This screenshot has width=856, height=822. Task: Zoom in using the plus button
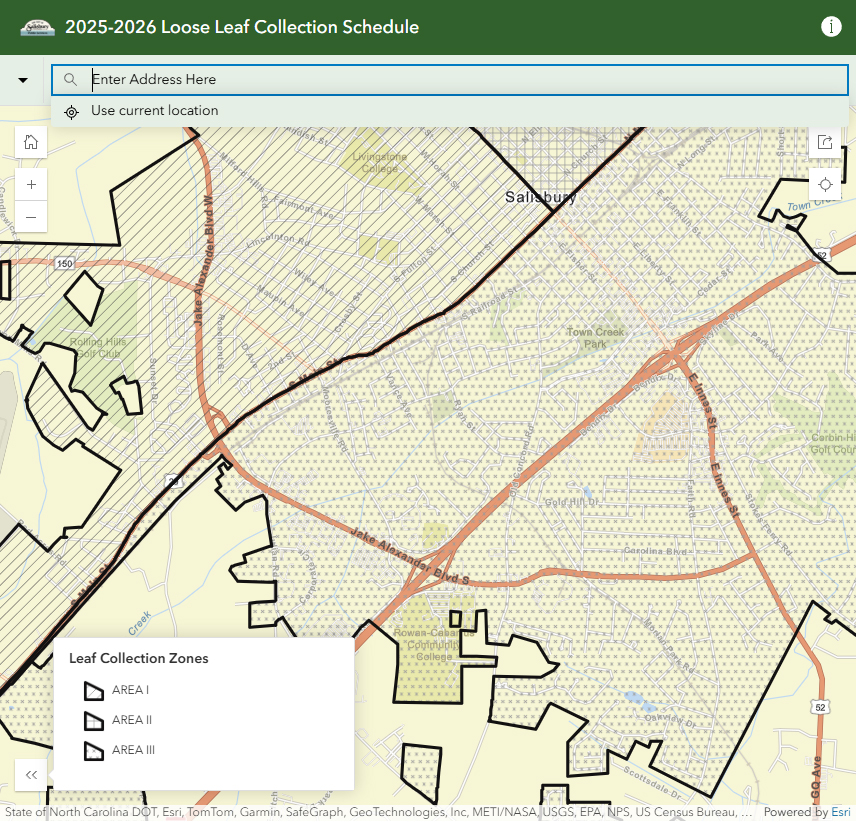(x=31, y=184)
